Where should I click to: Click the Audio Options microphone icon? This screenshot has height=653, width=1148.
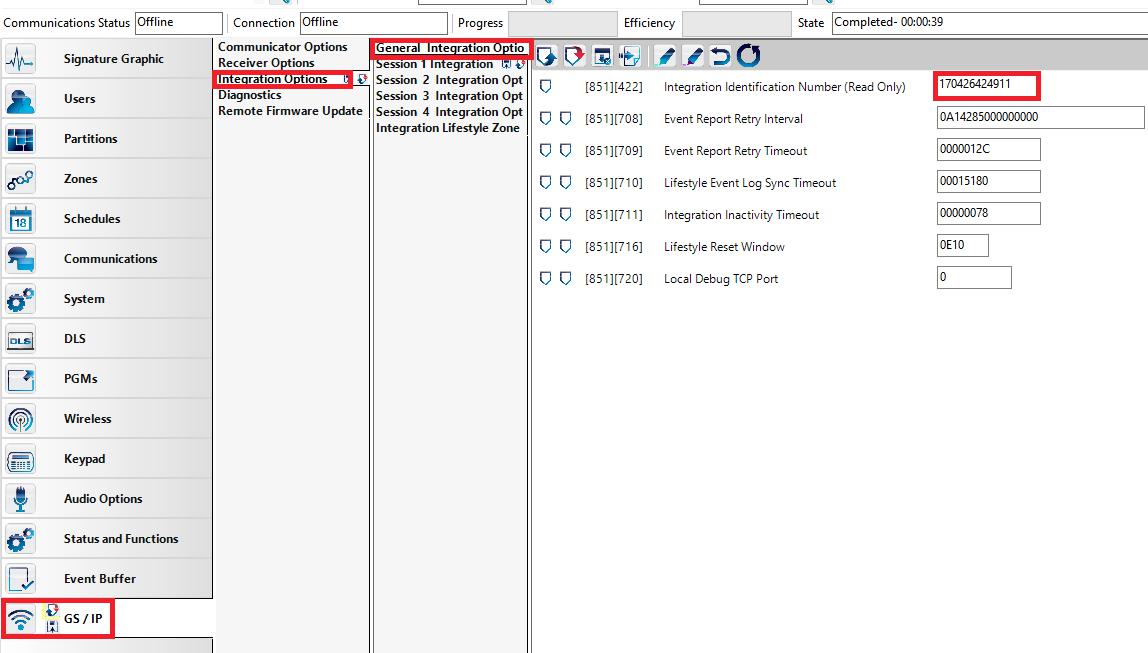coord(20,499)
